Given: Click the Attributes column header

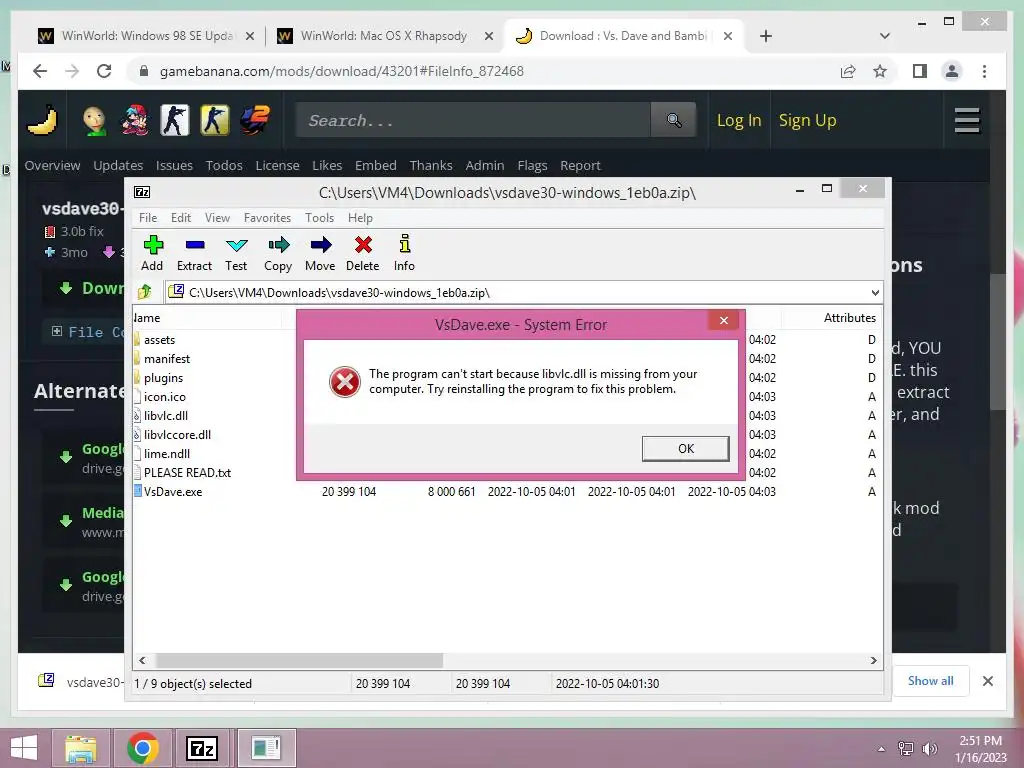Looking at the screenshot, I should tap(849, 317).
